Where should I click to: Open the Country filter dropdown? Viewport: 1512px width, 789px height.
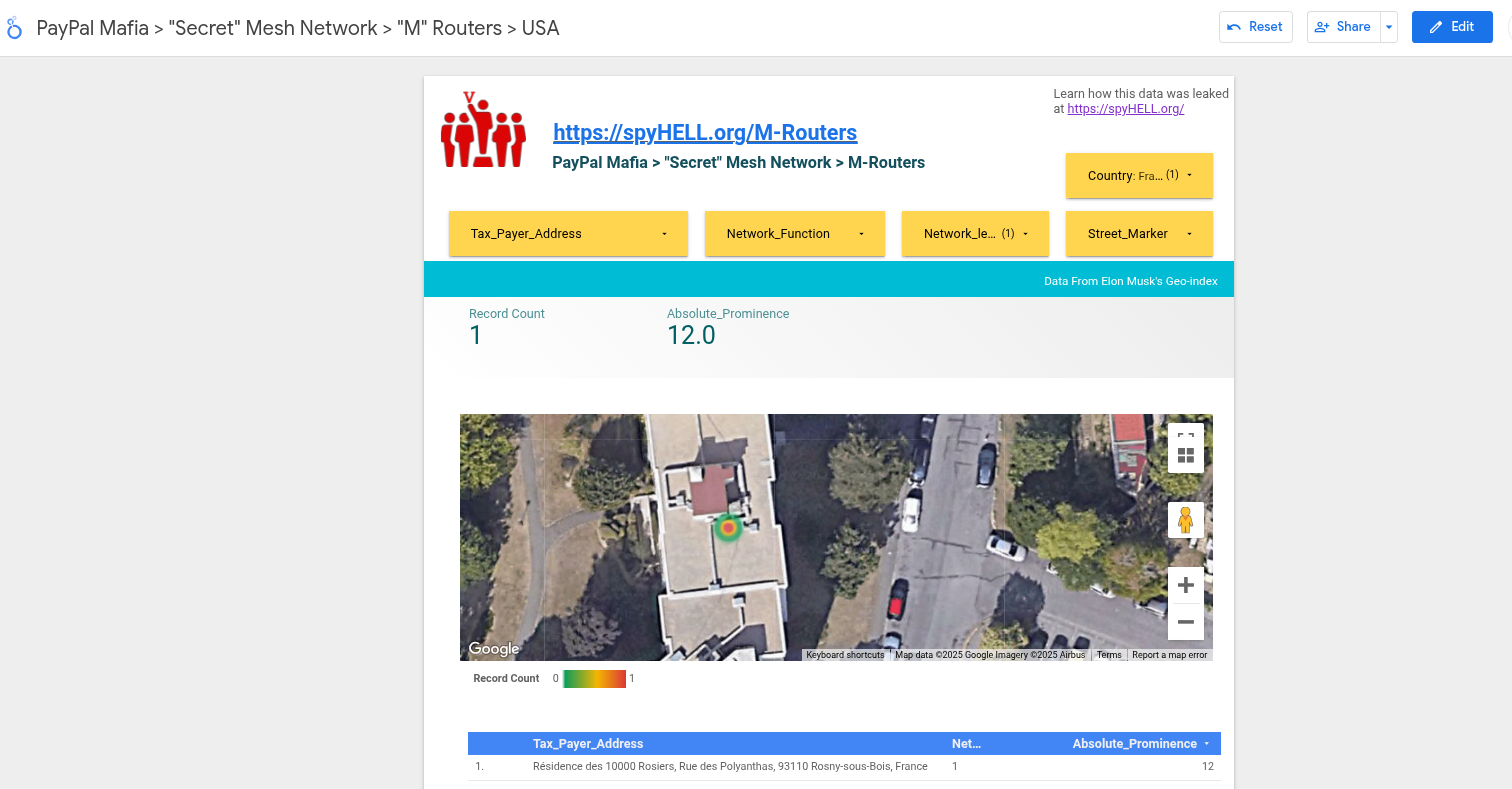tap(1139, 175)
